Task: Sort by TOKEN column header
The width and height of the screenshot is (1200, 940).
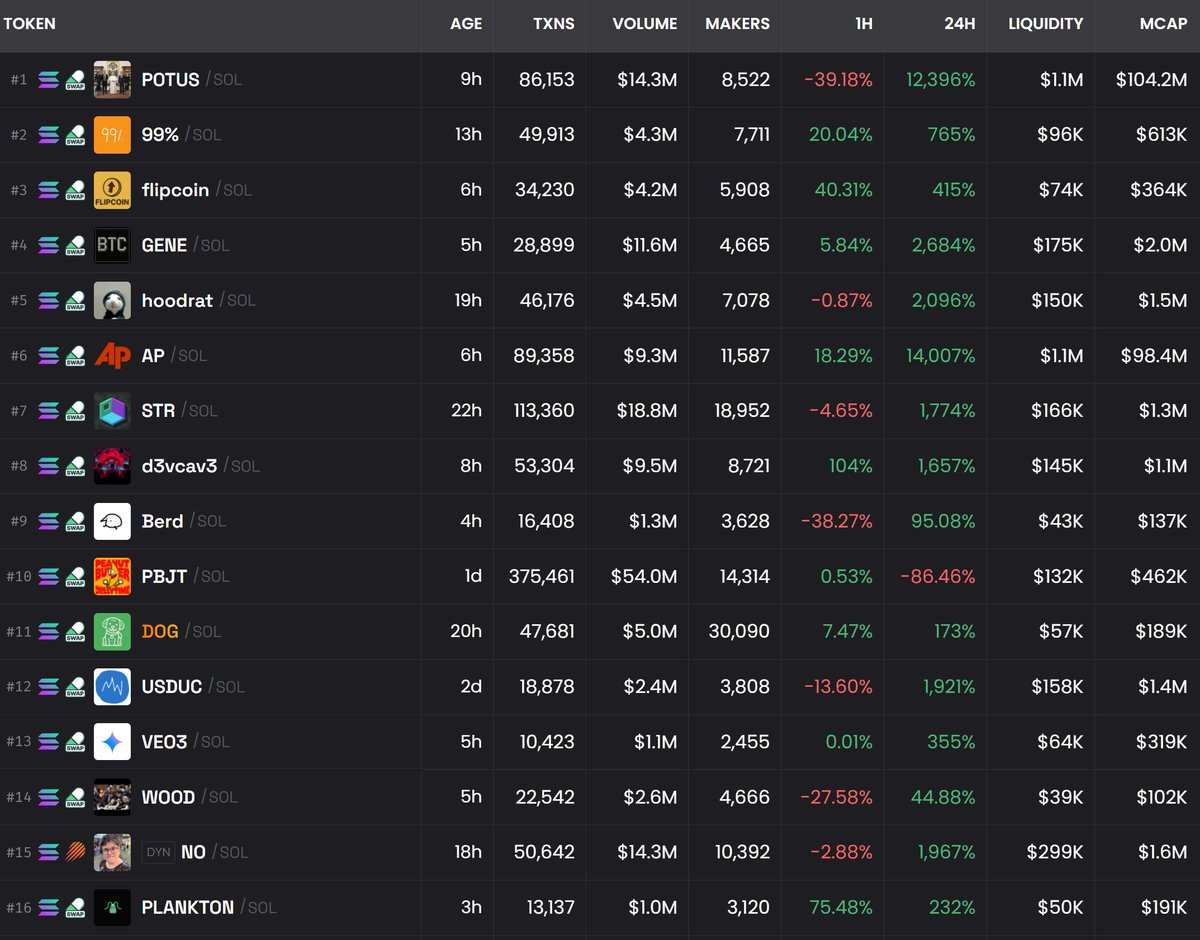Action: click(29, 24)
